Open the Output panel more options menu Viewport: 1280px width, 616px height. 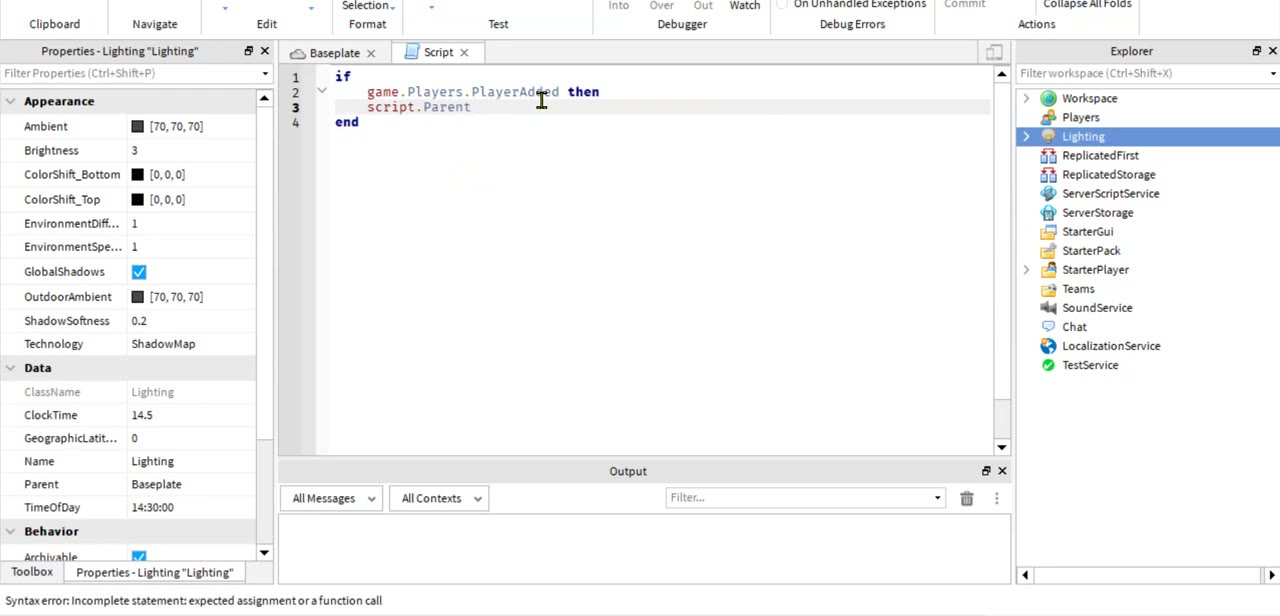click(996, 498)
